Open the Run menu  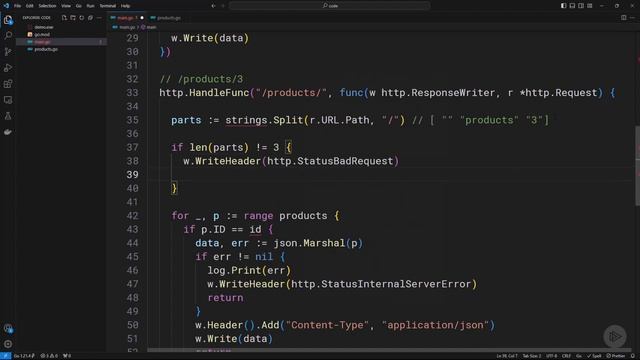pyautogui.click(x=90, y=6)
